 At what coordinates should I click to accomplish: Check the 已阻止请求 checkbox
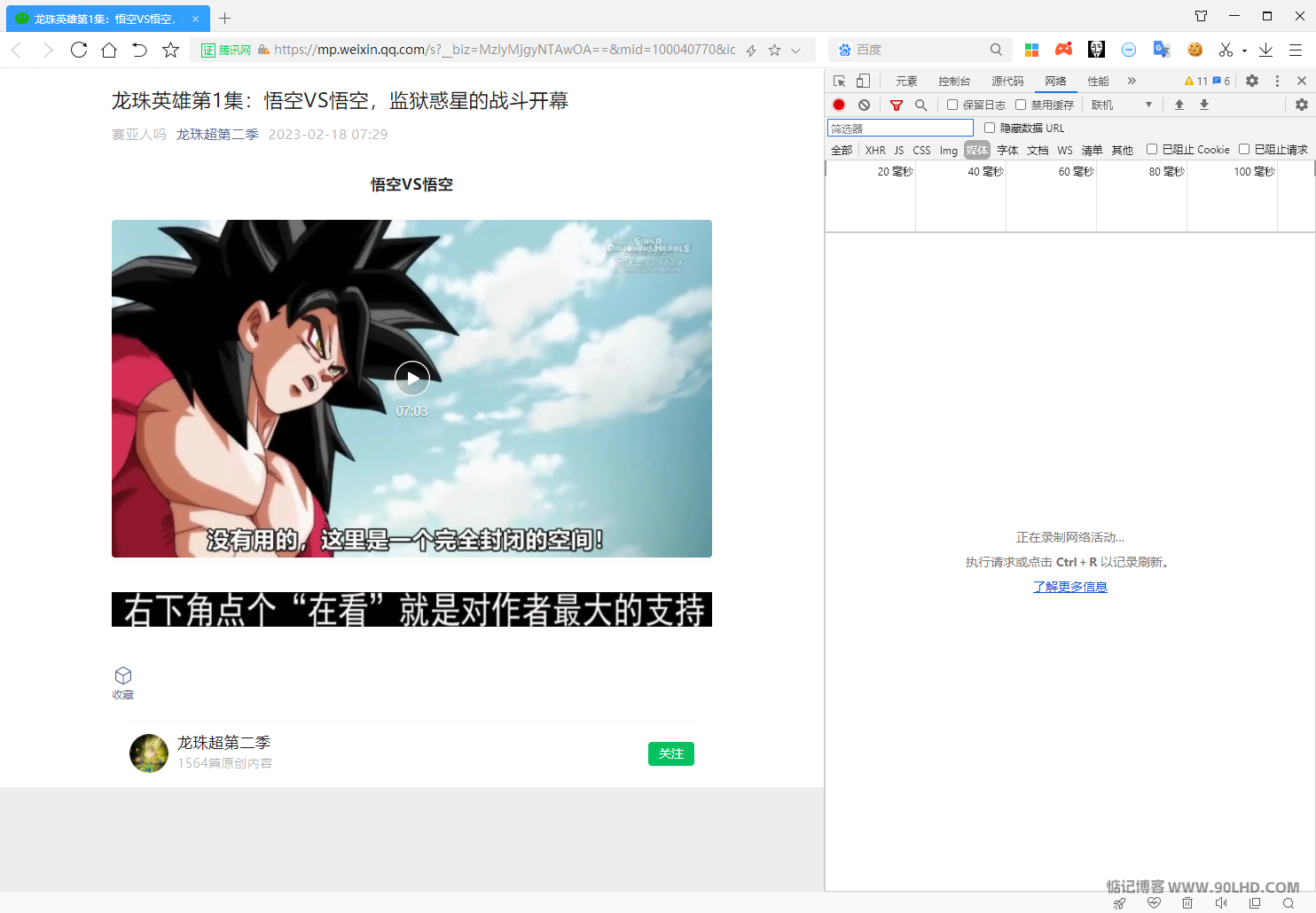point(1244,149)
